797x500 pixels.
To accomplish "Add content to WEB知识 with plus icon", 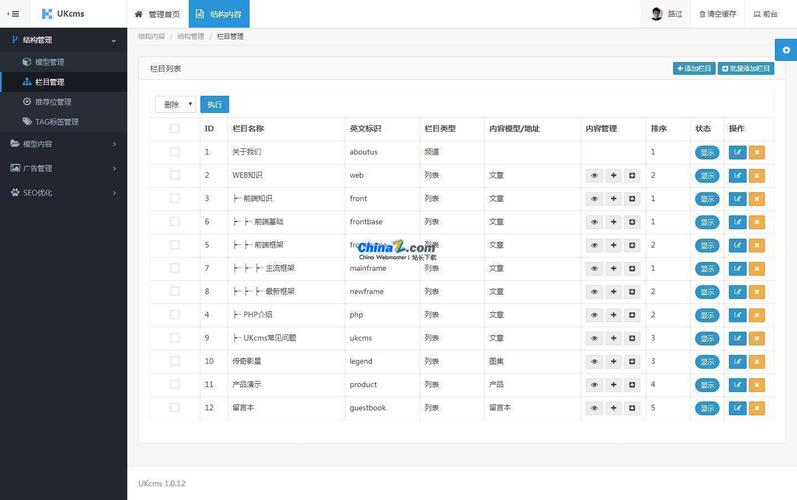I will pos(614,175).
